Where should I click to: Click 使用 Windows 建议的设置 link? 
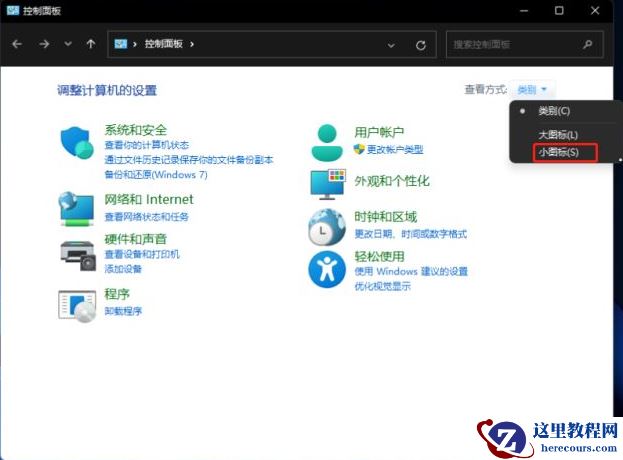411,271
